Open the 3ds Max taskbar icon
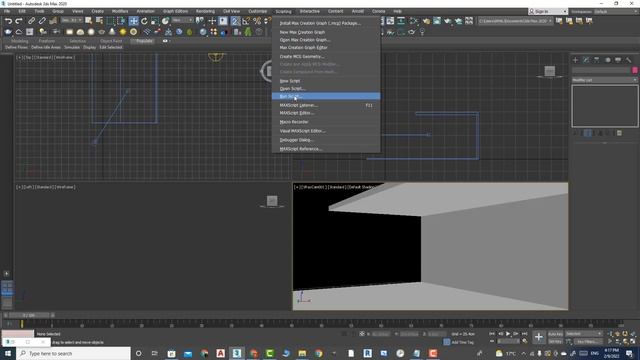Screen dimensions: 640x360 [237, 353]
